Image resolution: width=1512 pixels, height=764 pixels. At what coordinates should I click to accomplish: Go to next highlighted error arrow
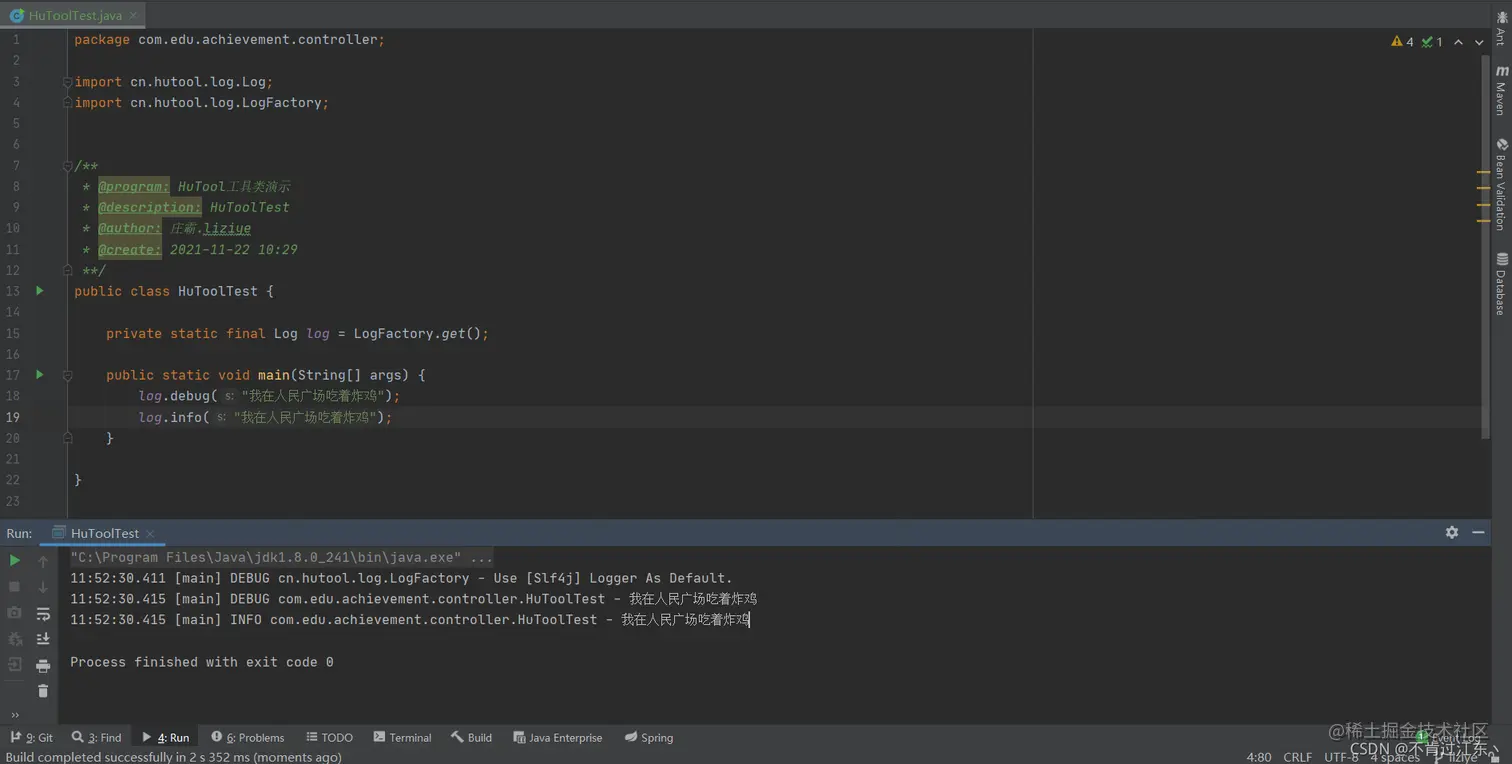[x=1479, y=42]
